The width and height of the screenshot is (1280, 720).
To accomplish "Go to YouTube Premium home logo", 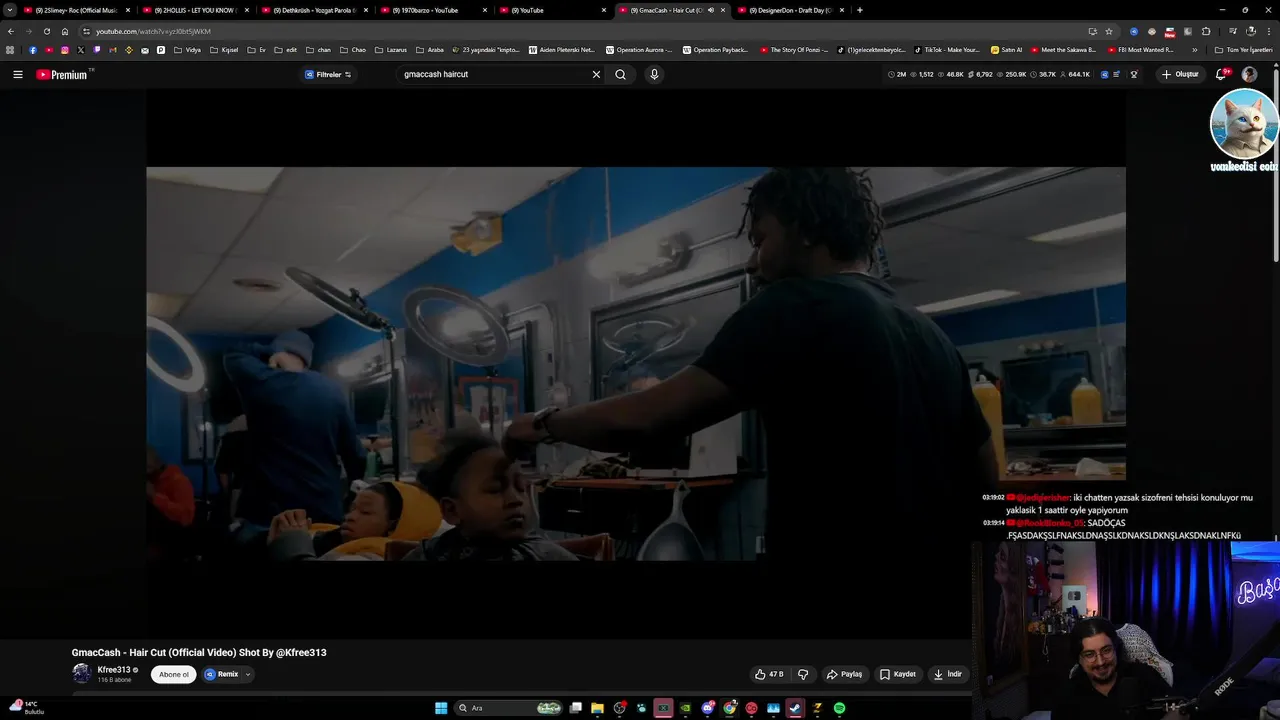I will click(x=62, y=74).
